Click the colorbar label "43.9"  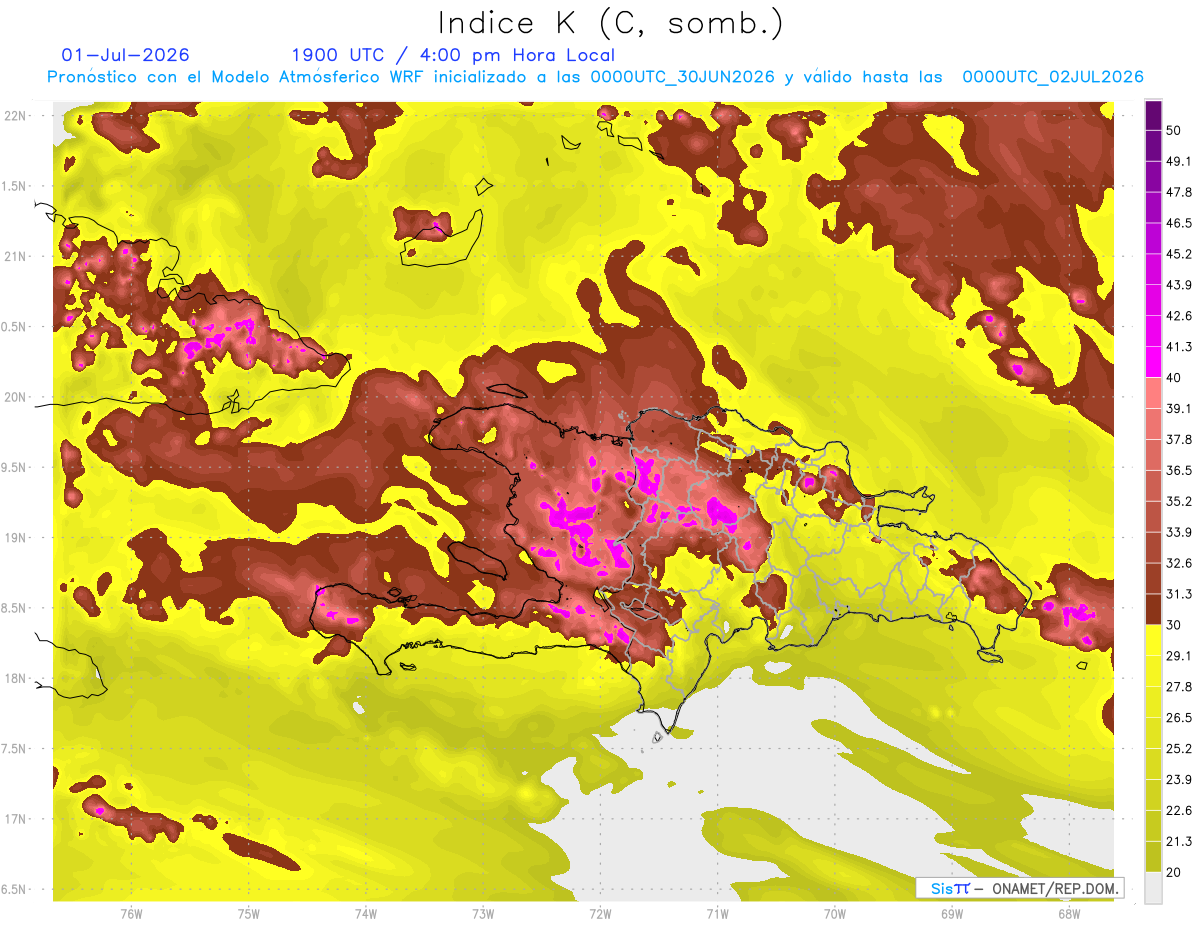[x=1179, y=285]
